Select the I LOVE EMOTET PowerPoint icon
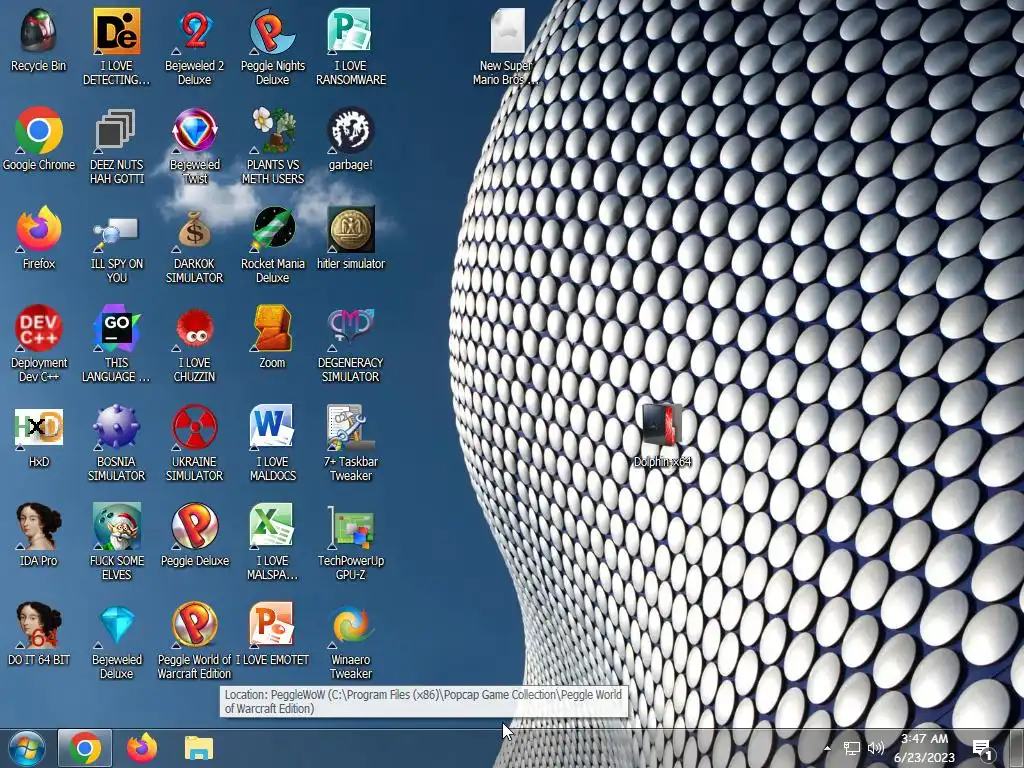This screenshot has width=1024, height=768. (272, 625)
